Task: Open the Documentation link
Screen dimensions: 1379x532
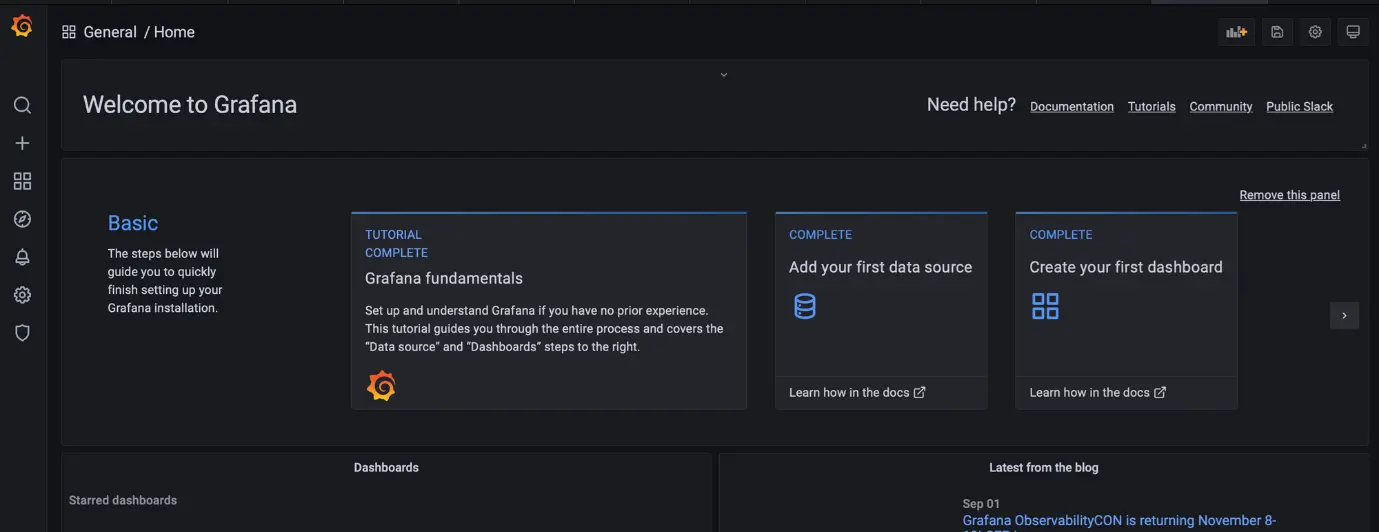Action: (1071, 107)
